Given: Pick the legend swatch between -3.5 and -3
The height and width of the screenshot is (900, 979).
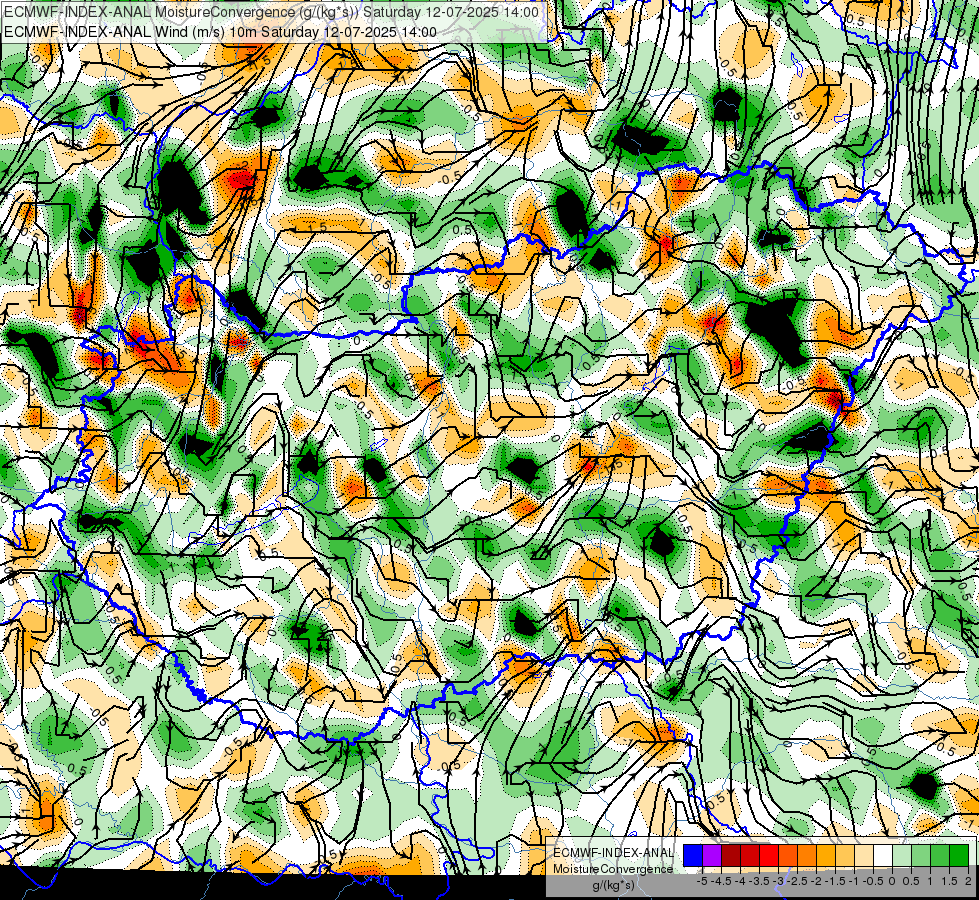Looking at the screenshot, I should pyautogui.click(x=769, y=855).
